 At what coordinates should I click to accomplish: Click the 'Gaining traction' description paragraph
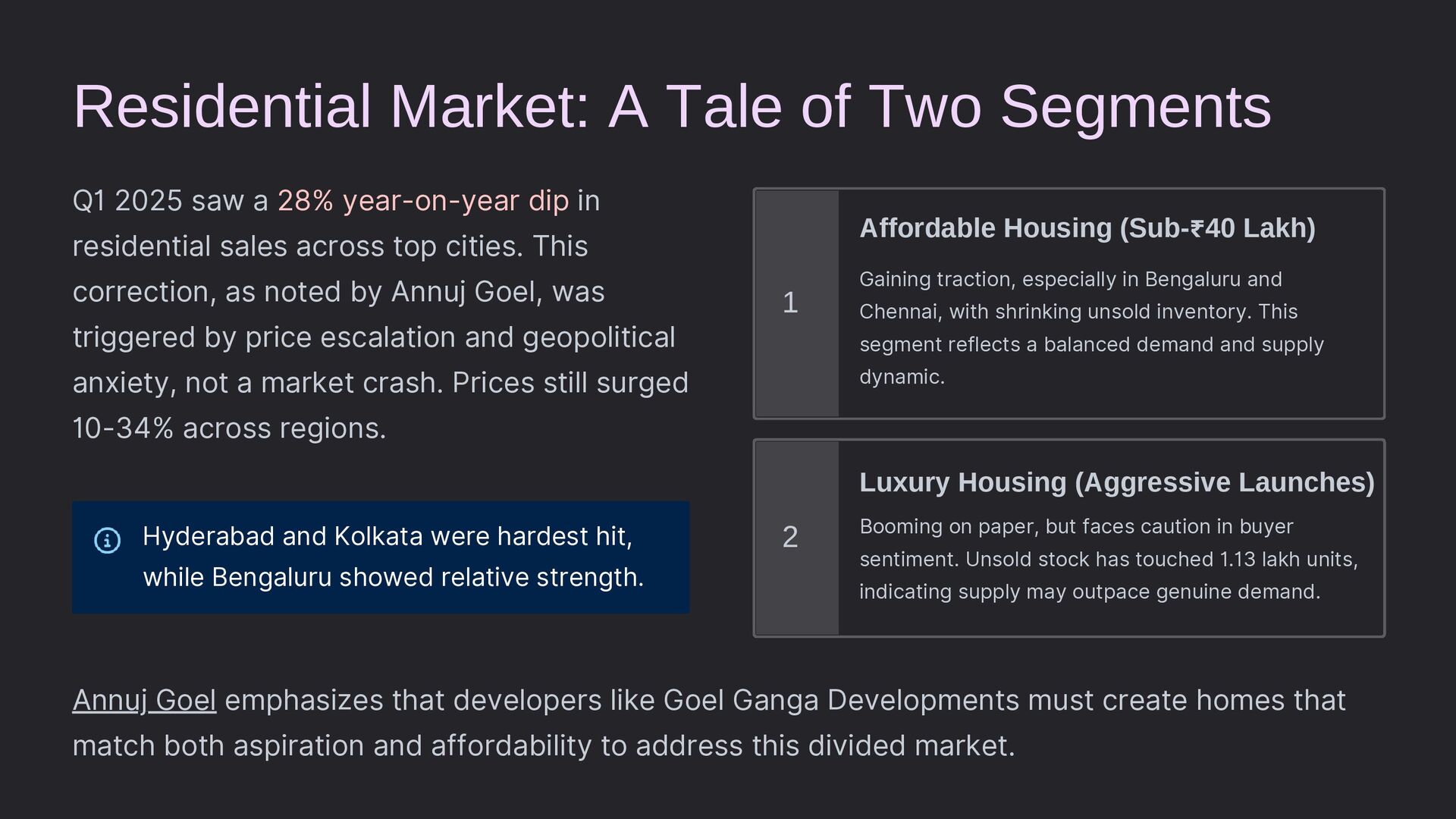pyautogui.click(x=1091, y=328)
